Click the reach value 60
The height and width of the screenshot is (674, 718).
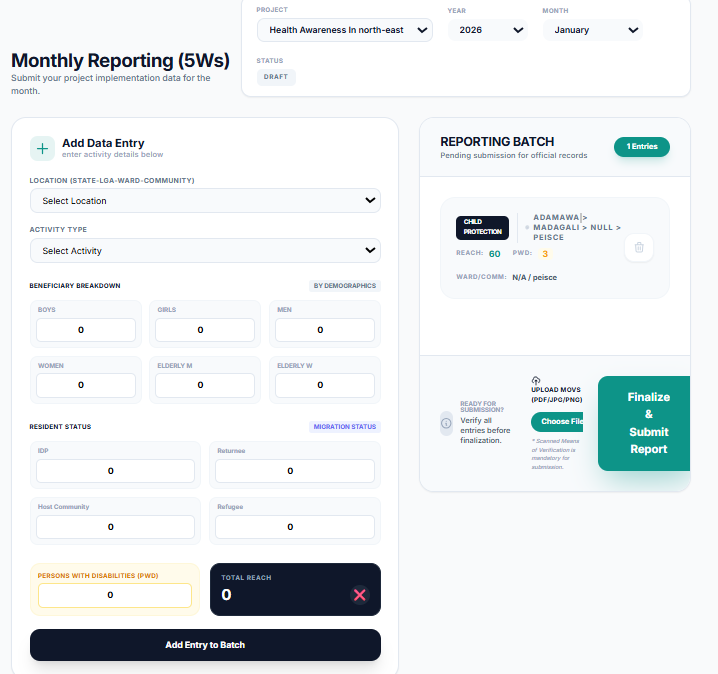coord(495,254)
